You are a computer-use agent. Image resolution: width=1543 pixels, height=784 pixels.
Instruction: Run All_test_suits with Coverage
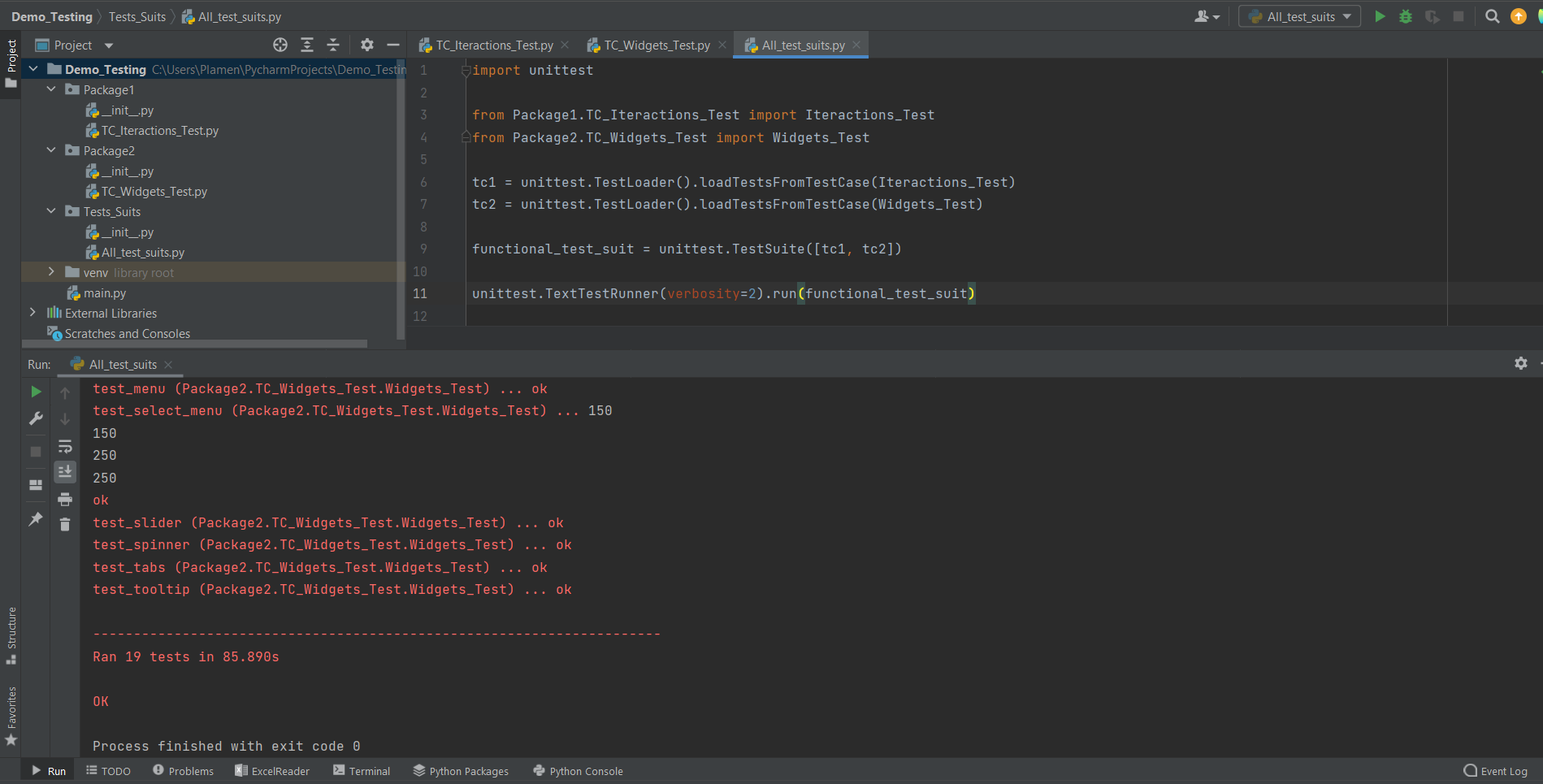coord(1432,16)
